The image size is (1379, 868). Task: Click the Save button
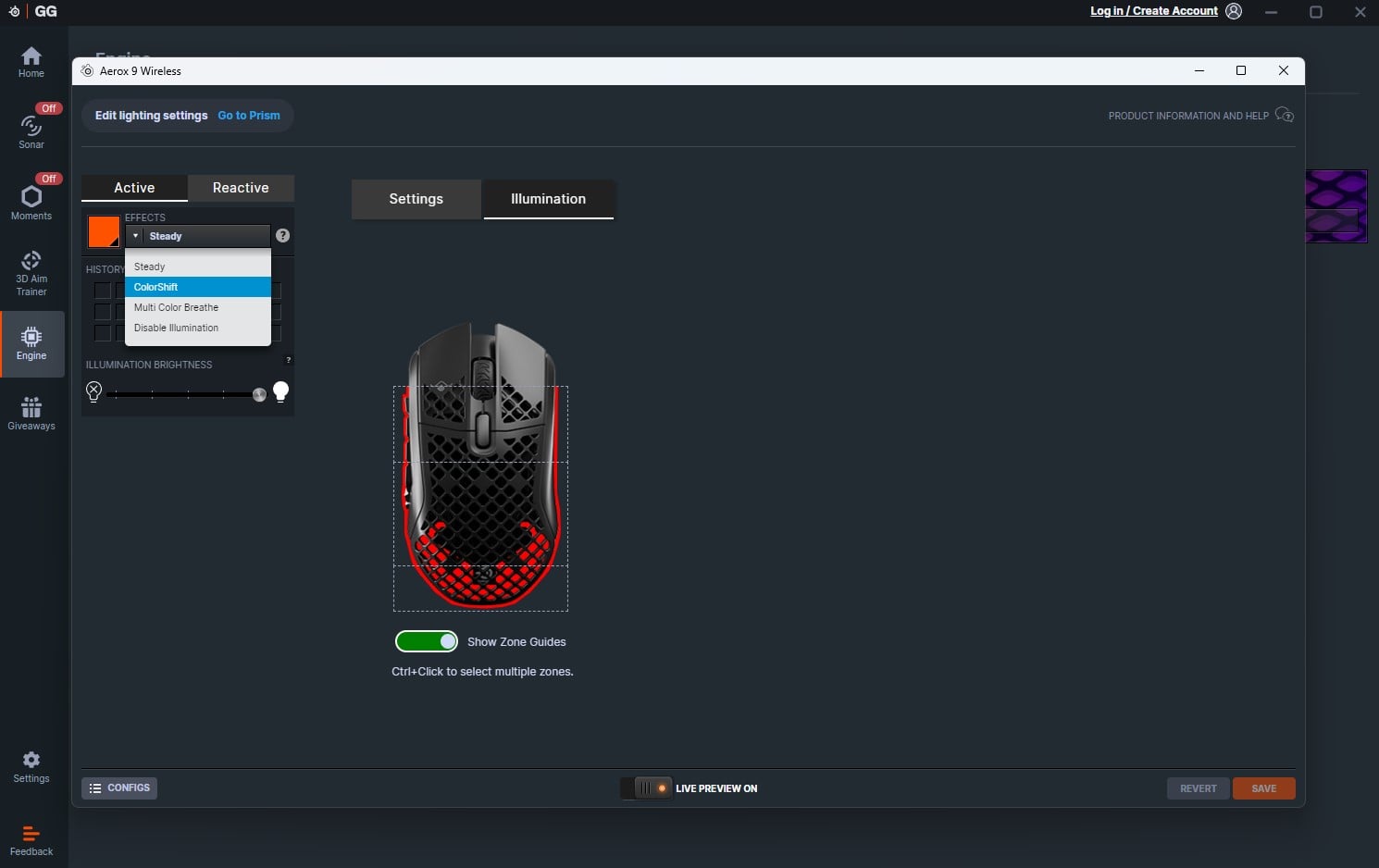(x=1263, y=788)
